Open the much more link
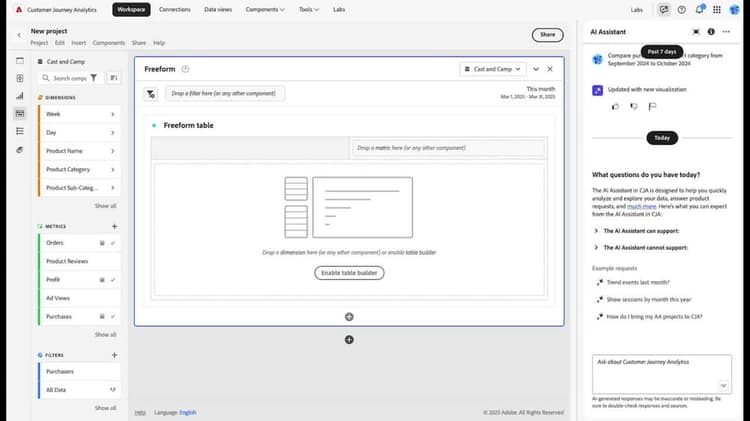The image size is (750, 421). coord(641,206)
